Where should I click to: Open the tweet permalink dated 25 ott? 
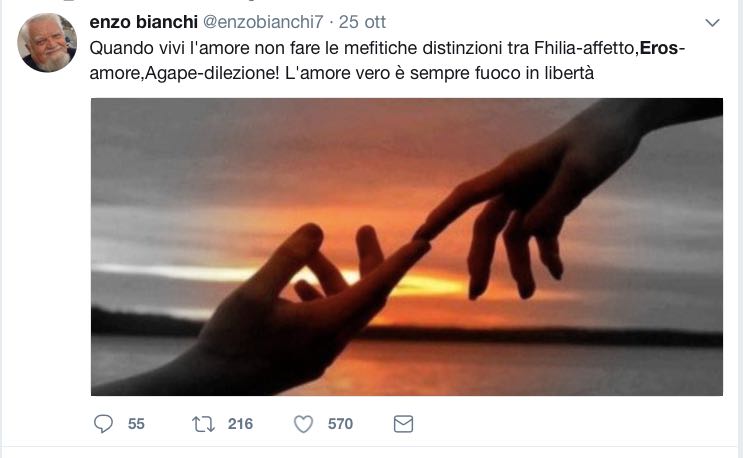tap(362, 22)
